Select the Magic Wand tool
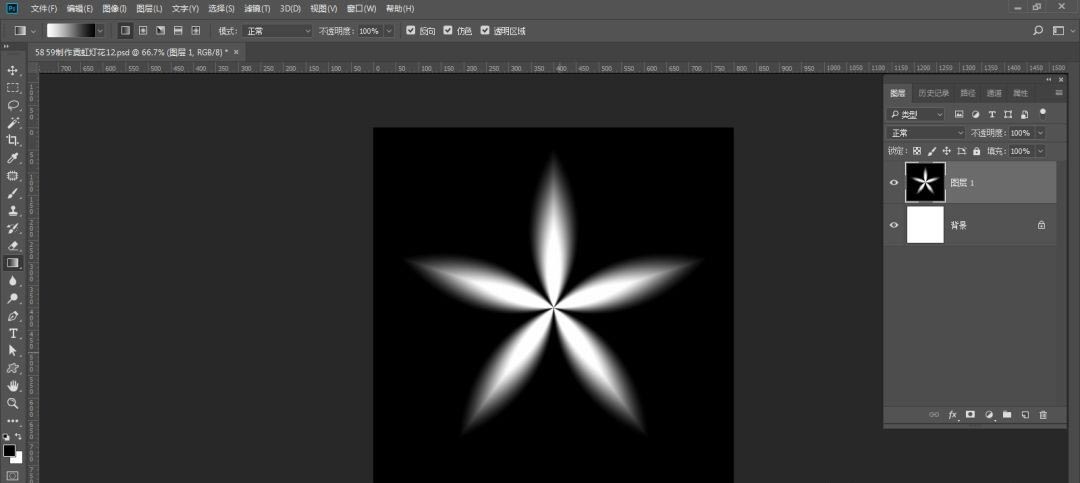The image size is (1080, 483). 12,123
